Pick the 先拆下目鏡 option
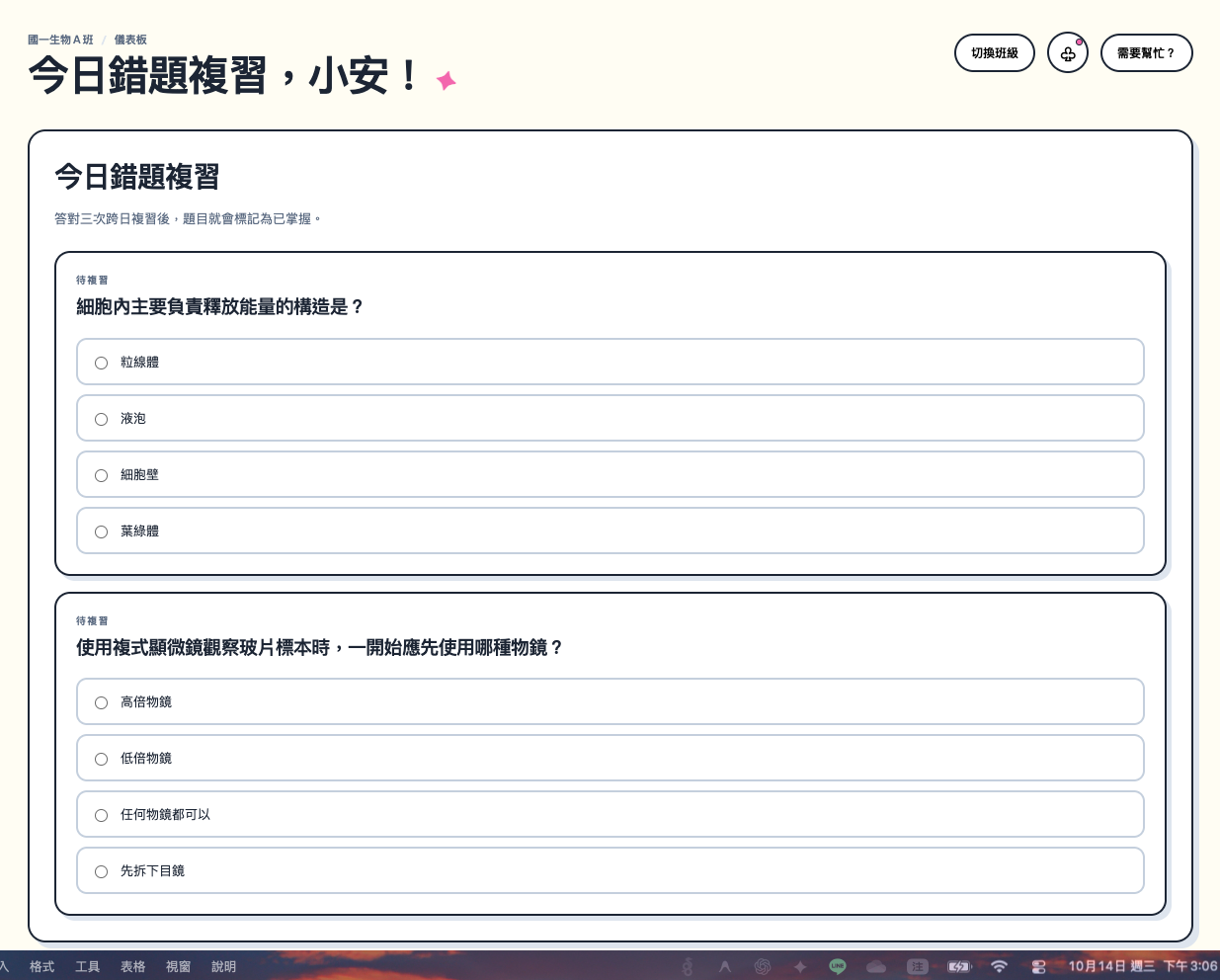The width and height of the screenshot is (1220, 980). coord(610,870)
